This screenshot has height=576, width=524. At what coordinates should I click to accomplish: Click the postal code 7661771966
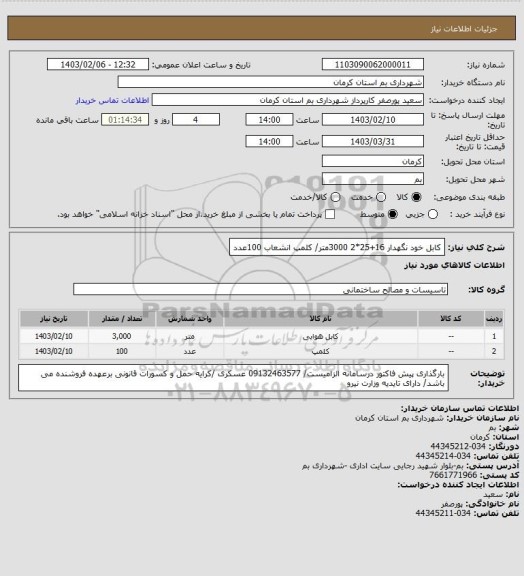pyautogui.click(x=453, y=475)
